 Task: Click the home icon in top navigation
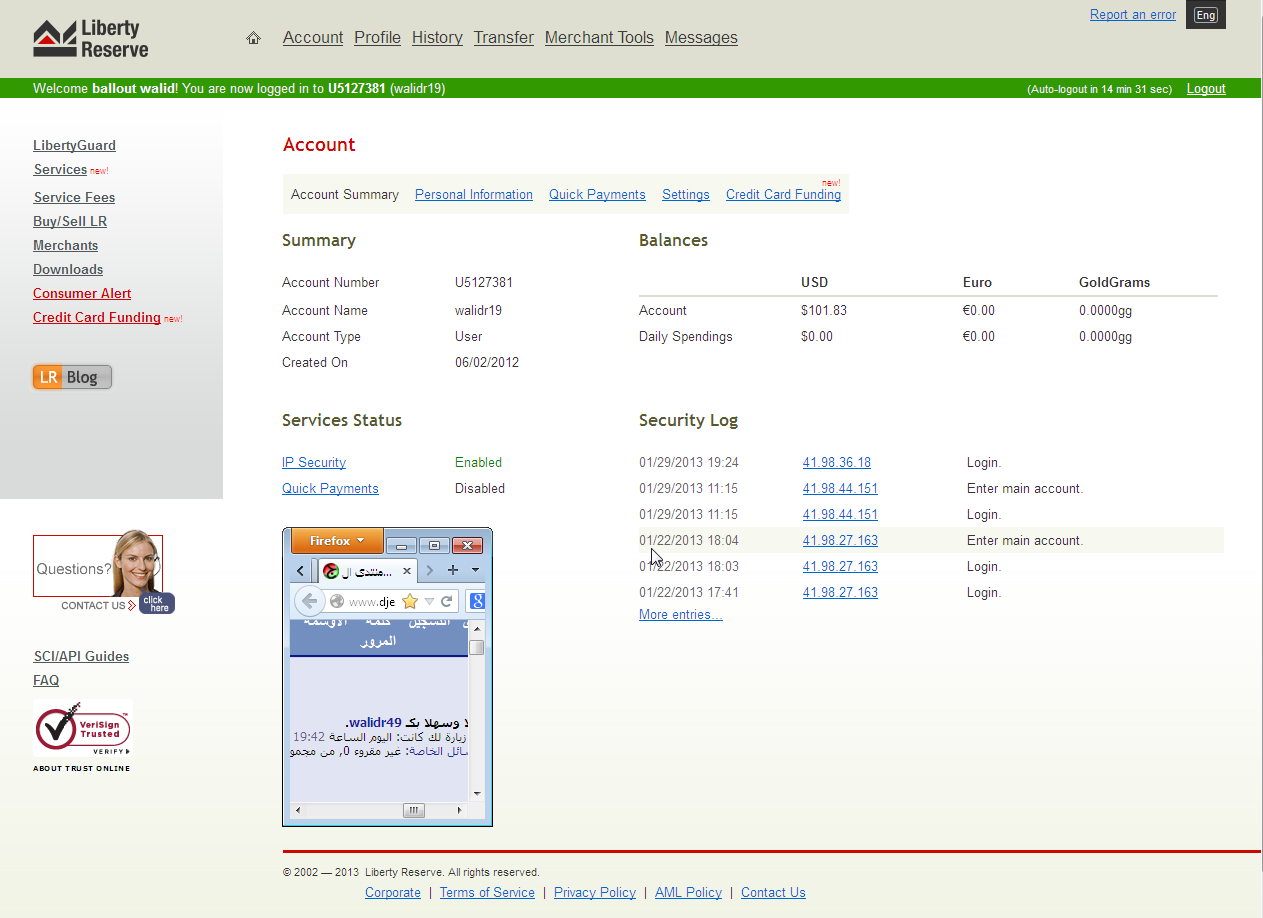tap(253, 38)
